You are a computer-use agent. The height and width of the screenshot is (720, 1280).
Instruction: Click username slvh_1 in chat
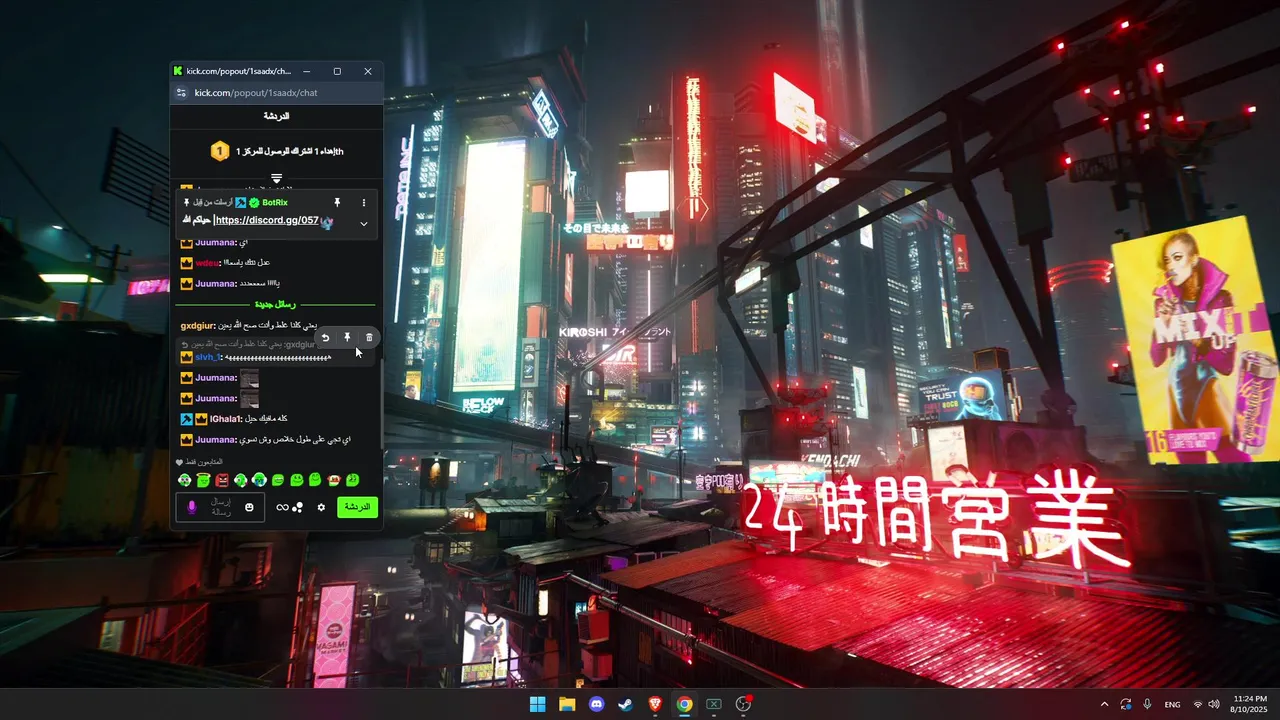[208, 357]
